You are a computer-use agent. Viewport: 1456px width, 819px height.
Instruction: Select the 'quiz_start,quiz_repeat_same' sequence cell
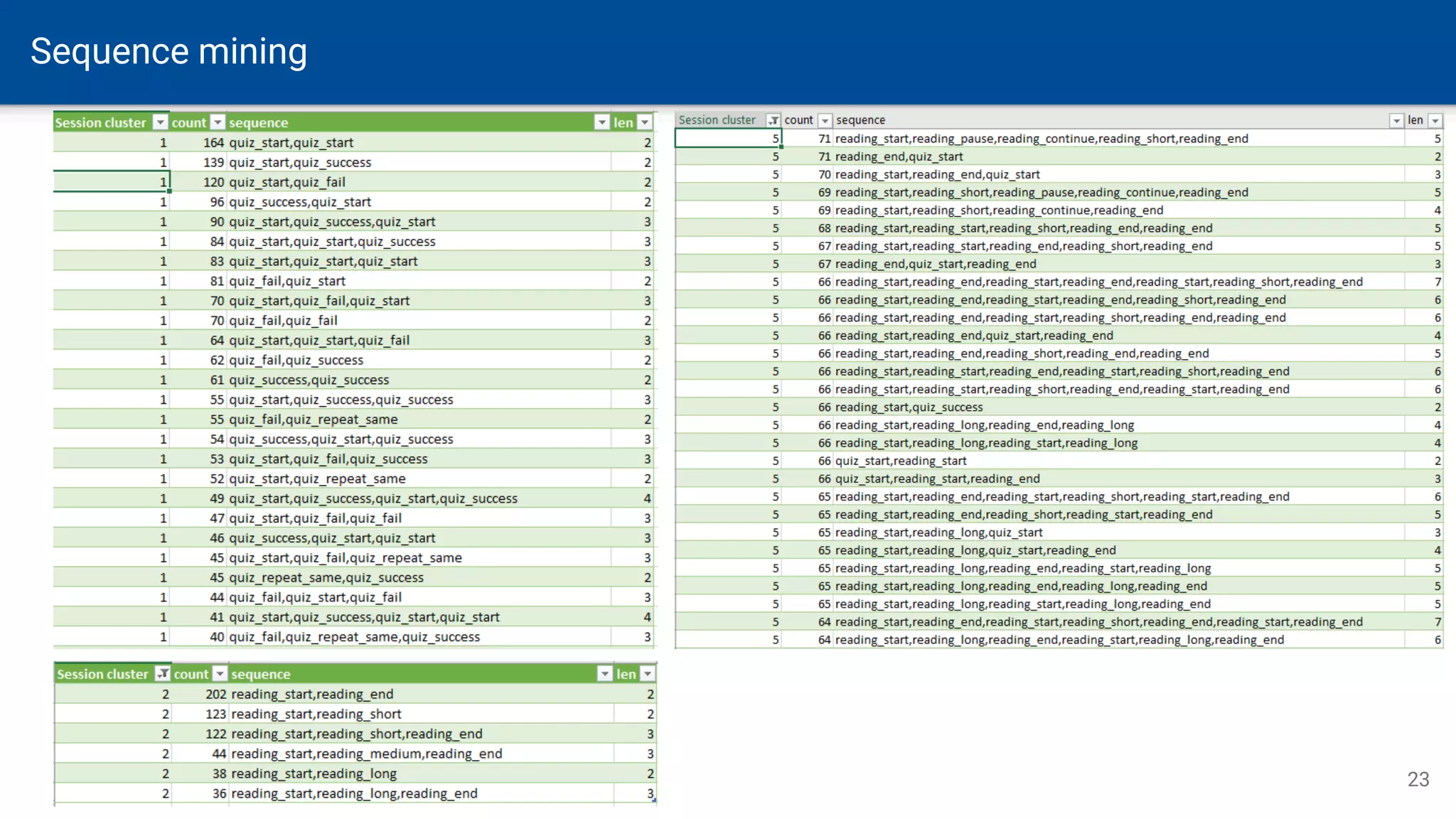(x=419, y=478)
